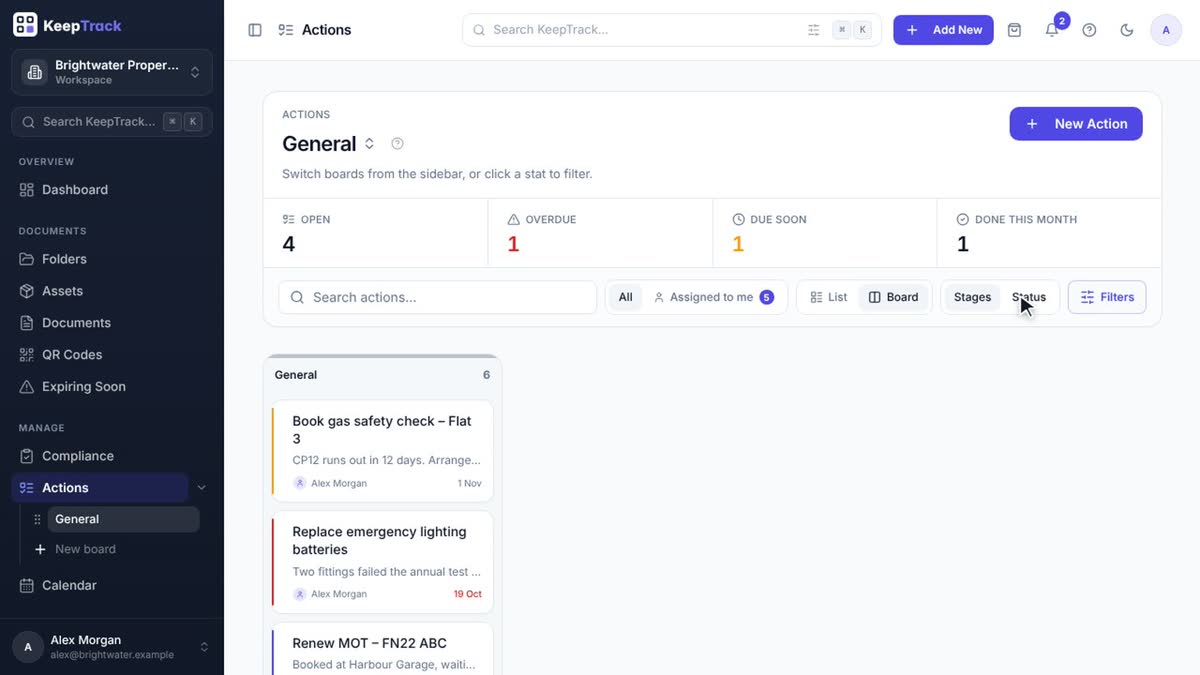This screenshot has width=1200, height=675.
Task: Collapse the Actions section chevron in sidebar
Action: click(x=201, y=488)
